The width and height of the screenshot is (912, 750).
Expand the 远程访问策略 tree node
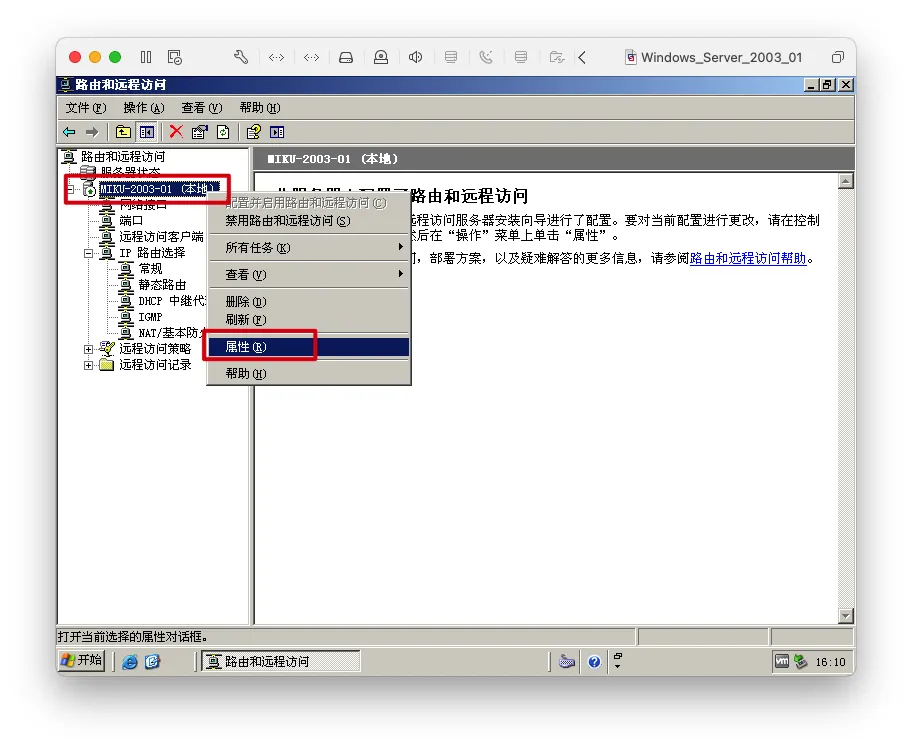(88, 349)
